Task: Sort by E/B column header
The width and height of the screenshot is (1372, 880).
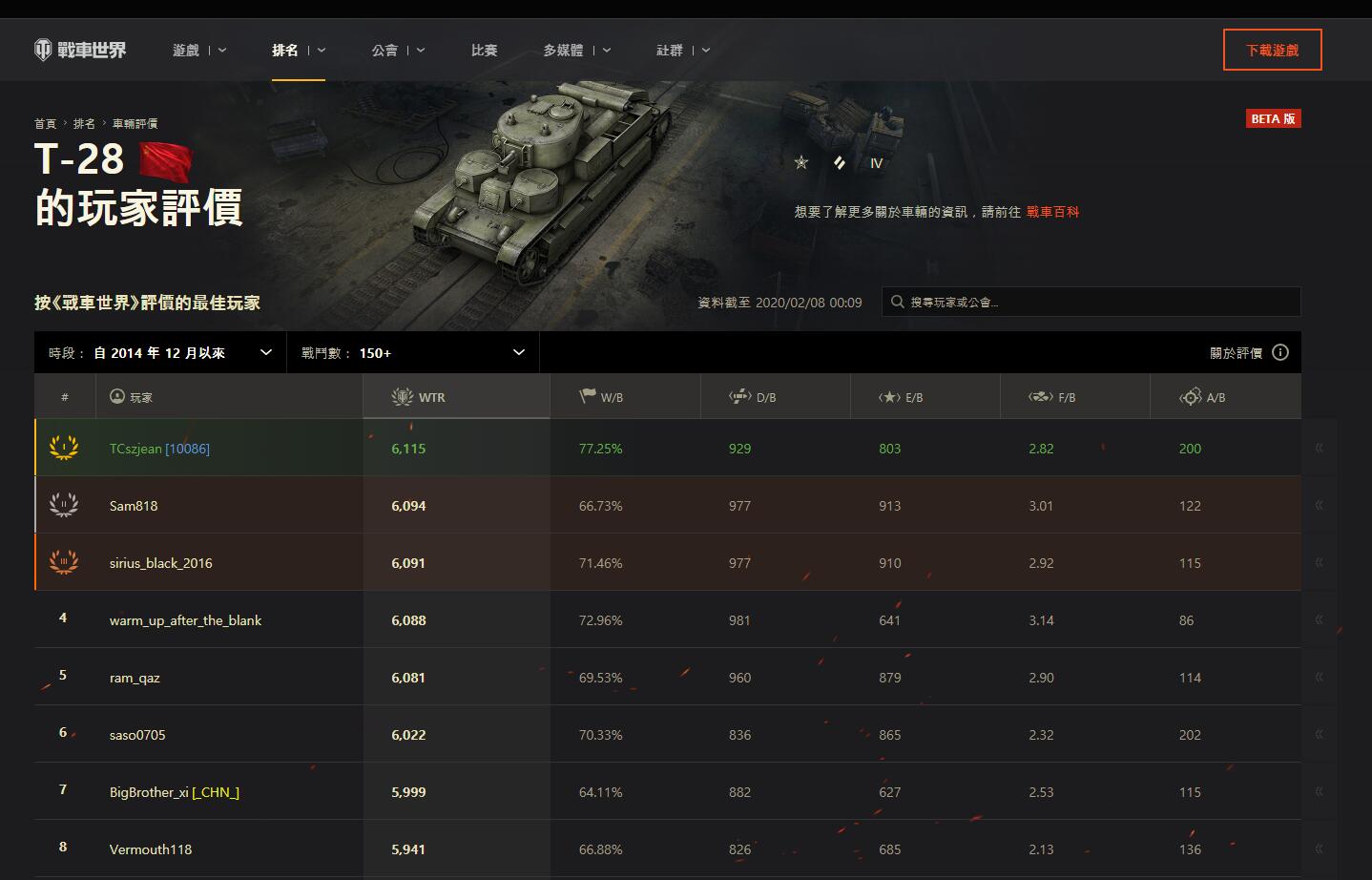Action: pyautogui.click(x=925, y=396)
